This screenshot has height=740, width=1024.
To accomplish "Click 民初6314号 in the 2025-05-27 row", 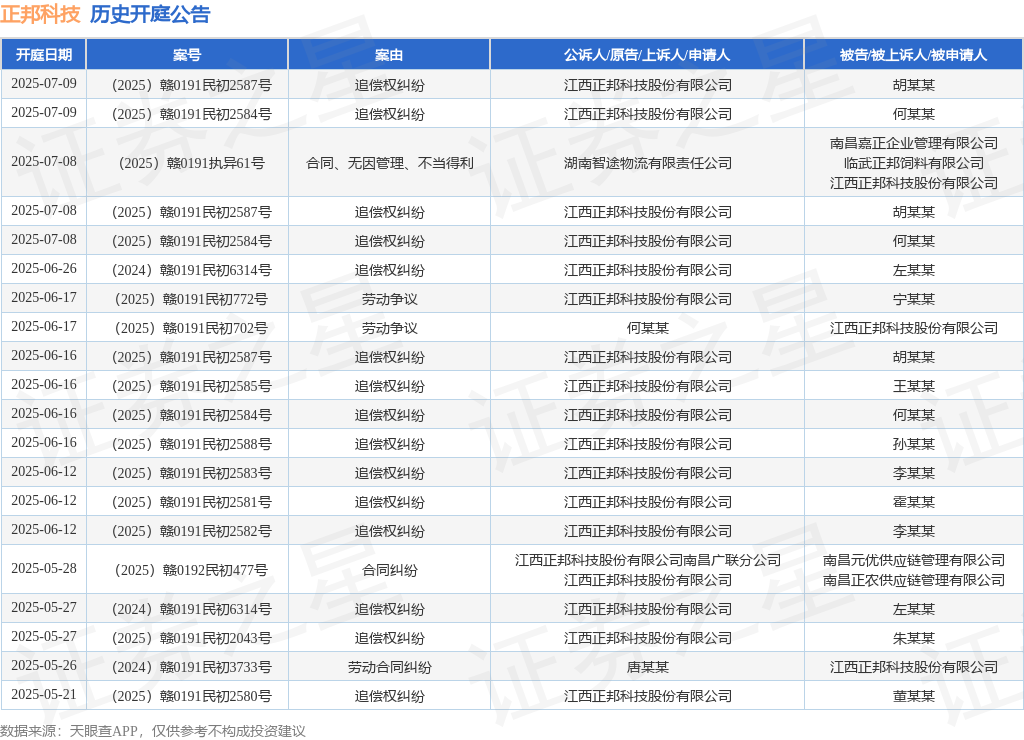I will tap(191, 609).
